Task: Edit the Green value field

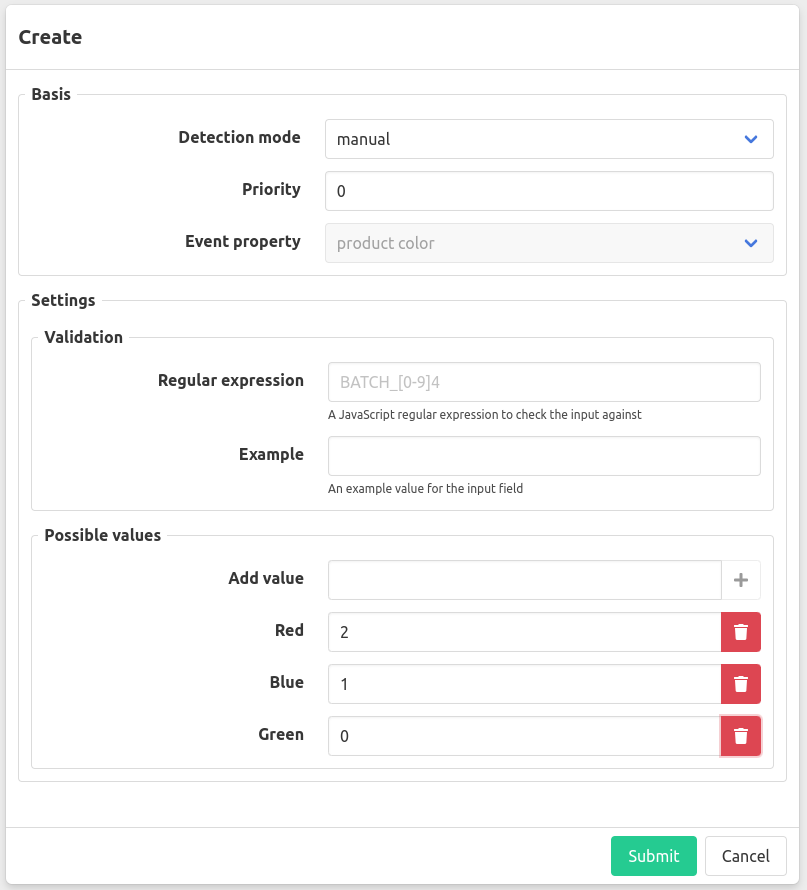Action: coord(525,736)
